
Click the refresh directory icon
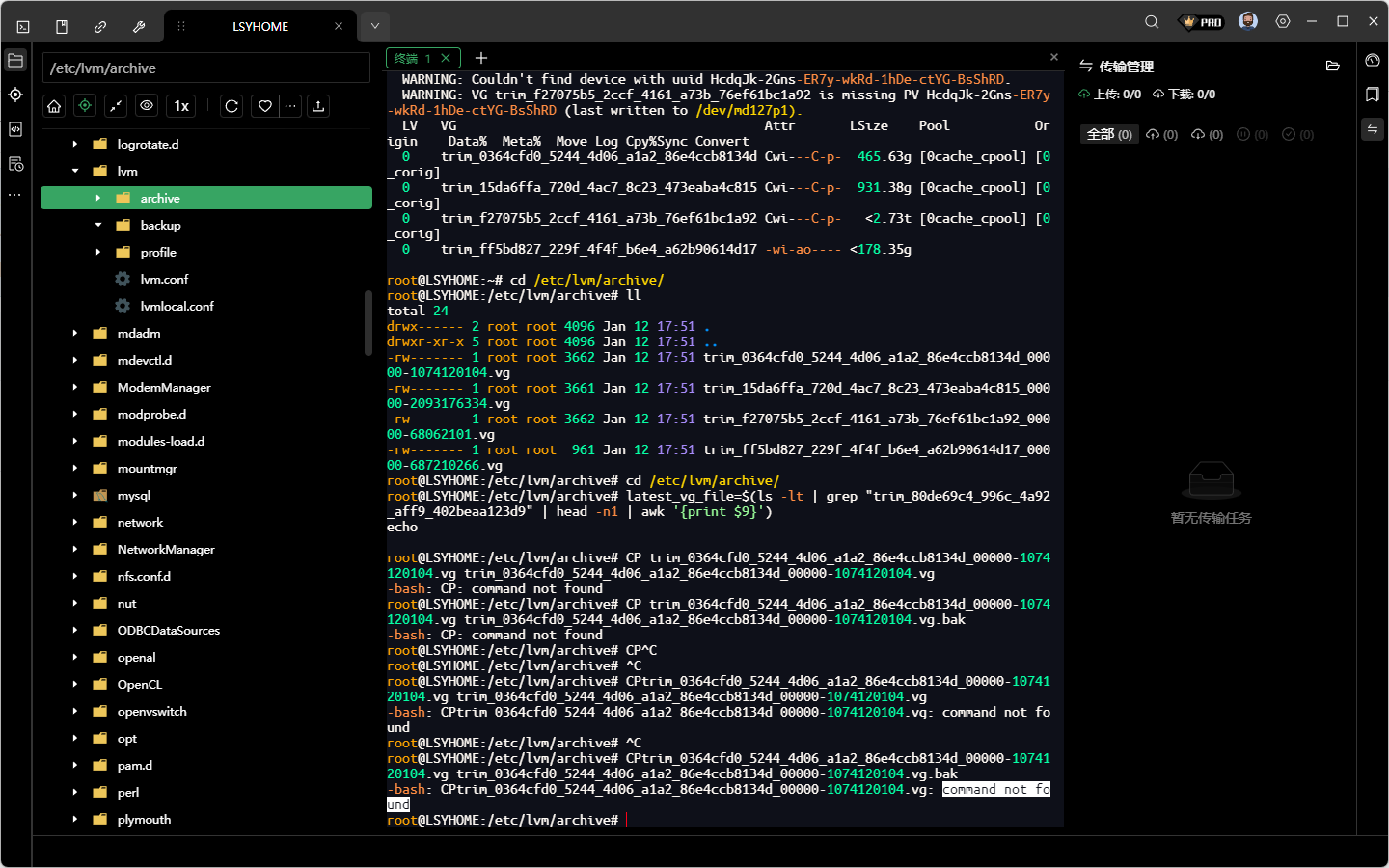[x=231, y=106]
